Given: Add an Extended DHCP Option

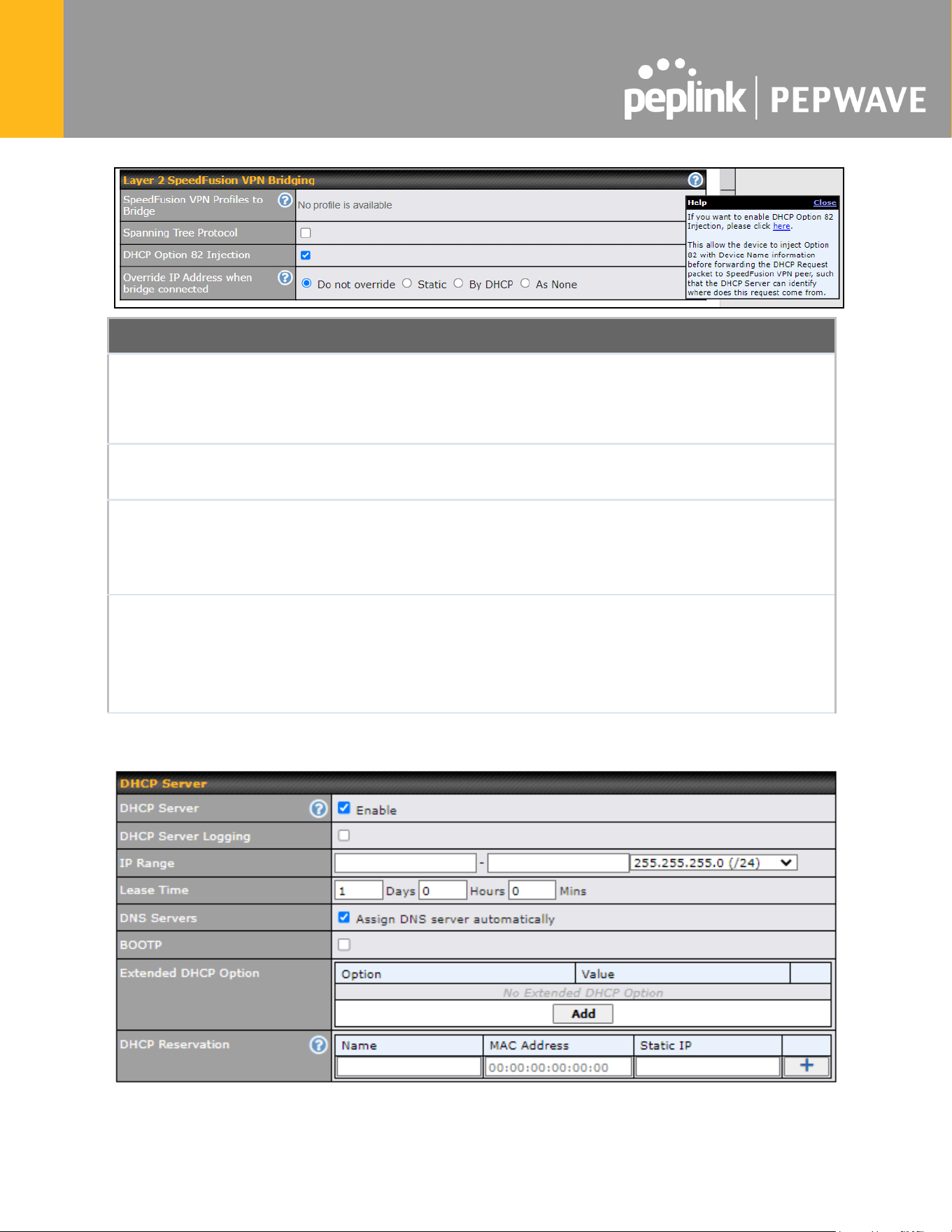Looking at the screenshot, I should (583, 1014).
